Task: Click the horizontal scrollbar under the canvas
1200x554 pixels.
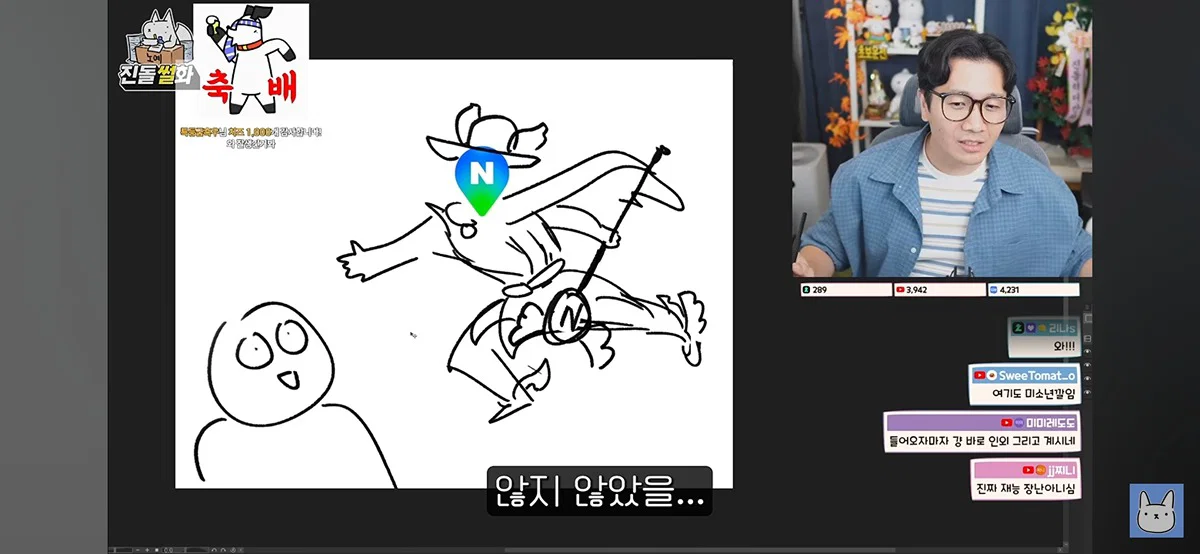Action: click(700, 549)
